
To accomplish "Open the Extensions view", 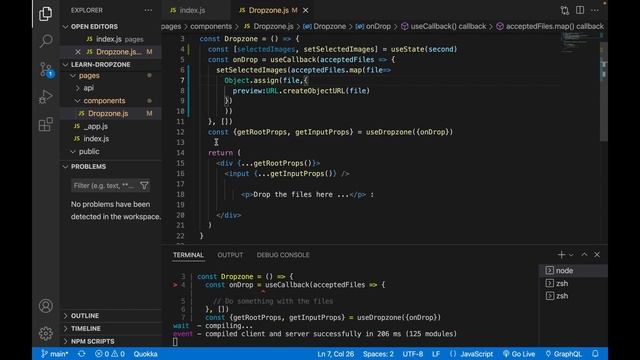I will [45, 124].
